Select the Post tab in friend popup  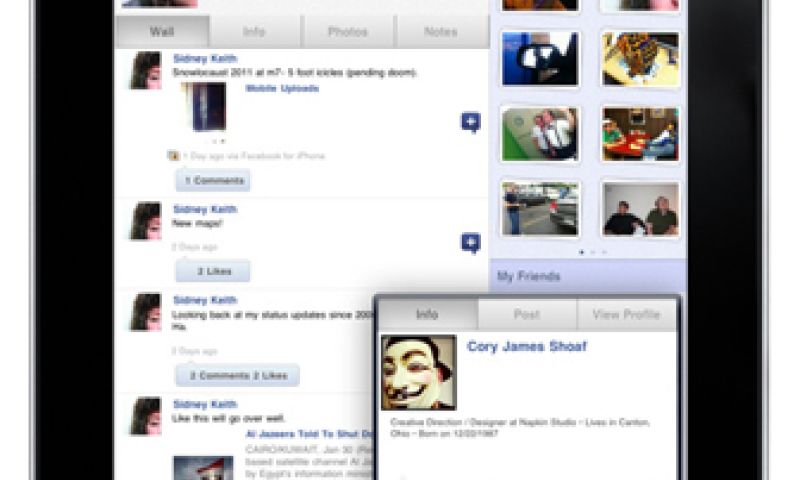(x=527, y=314)
